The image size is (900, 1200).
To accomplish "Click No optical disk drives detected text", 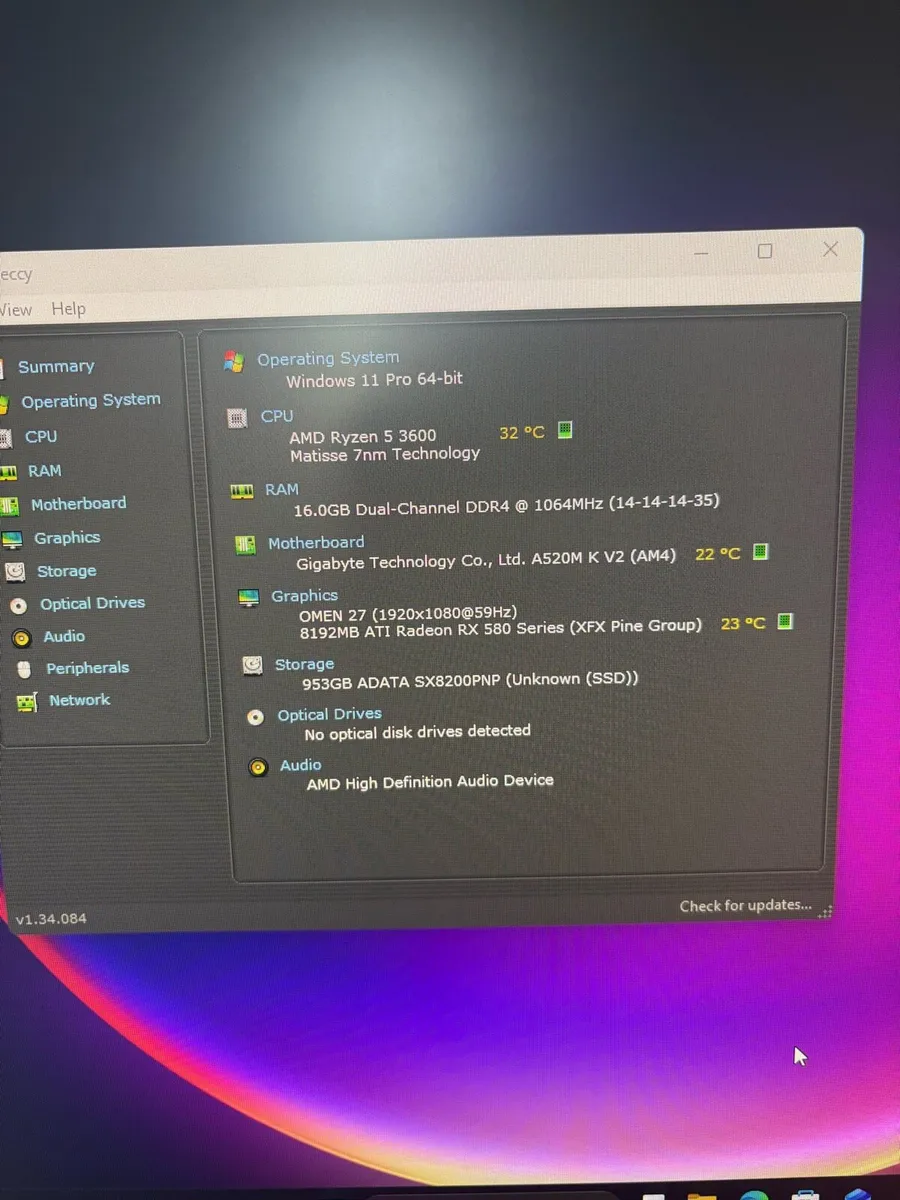I will click(x=417, y=733).
